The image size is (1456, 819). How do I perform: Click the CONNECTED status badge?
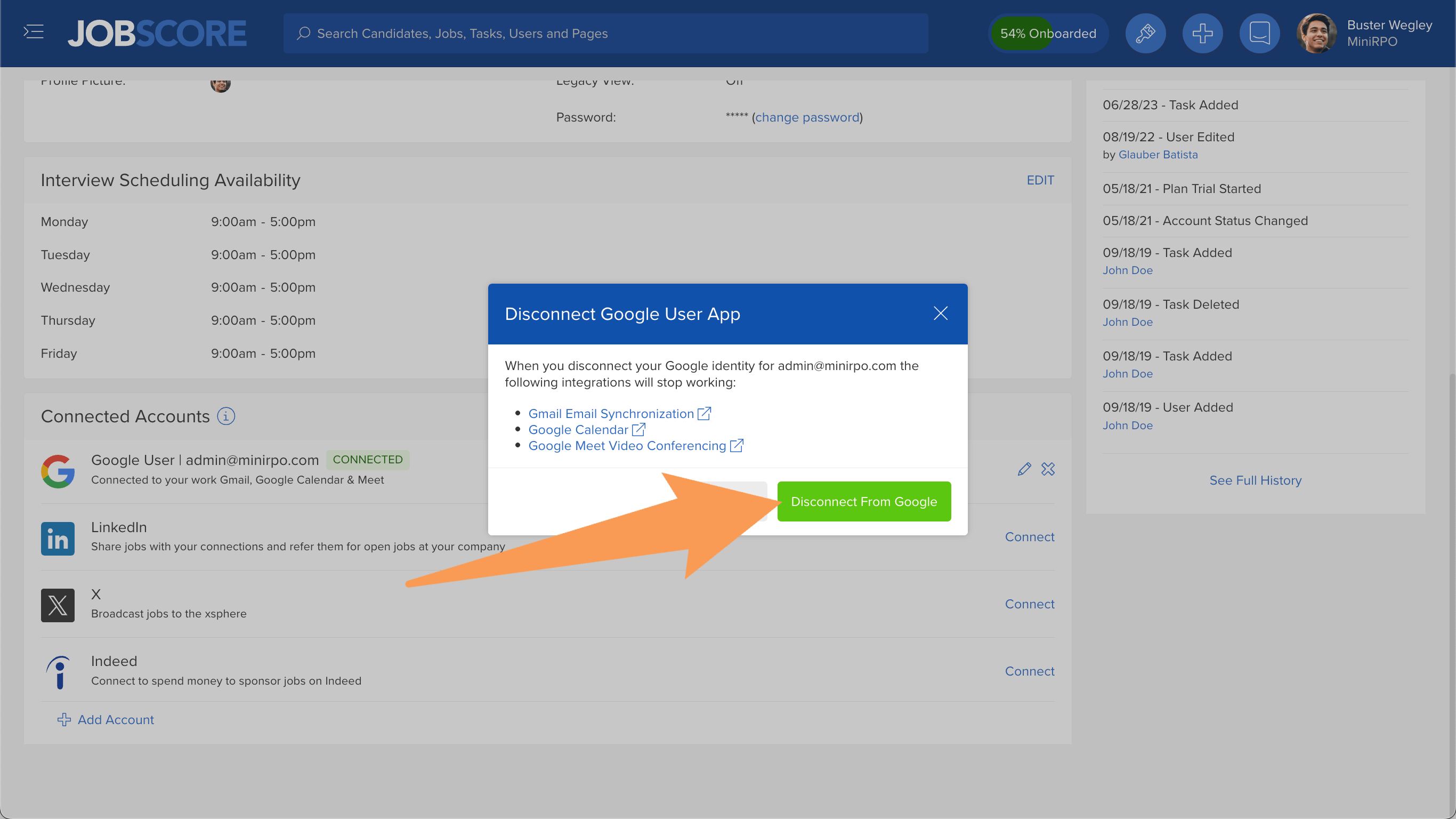point(367,459)
